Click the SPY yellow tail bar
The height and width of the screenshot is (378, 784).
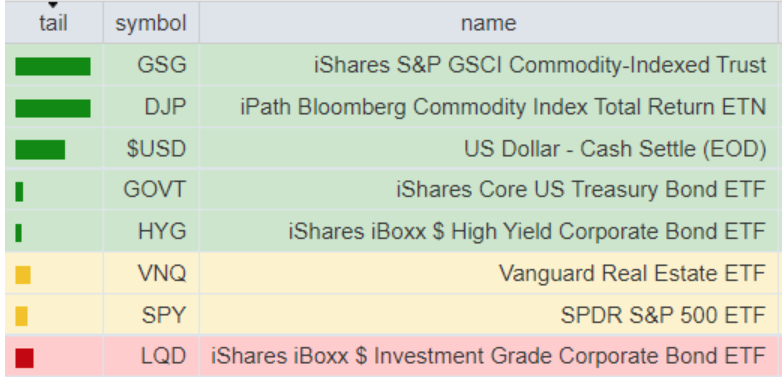click(x=22, y=316)
